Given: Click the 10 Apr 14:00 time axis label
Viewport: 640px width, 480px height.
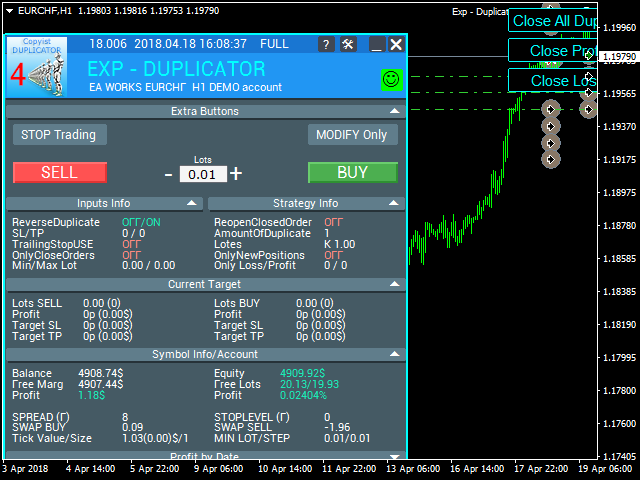Looking at the screenshot, I should coord(285,469).
